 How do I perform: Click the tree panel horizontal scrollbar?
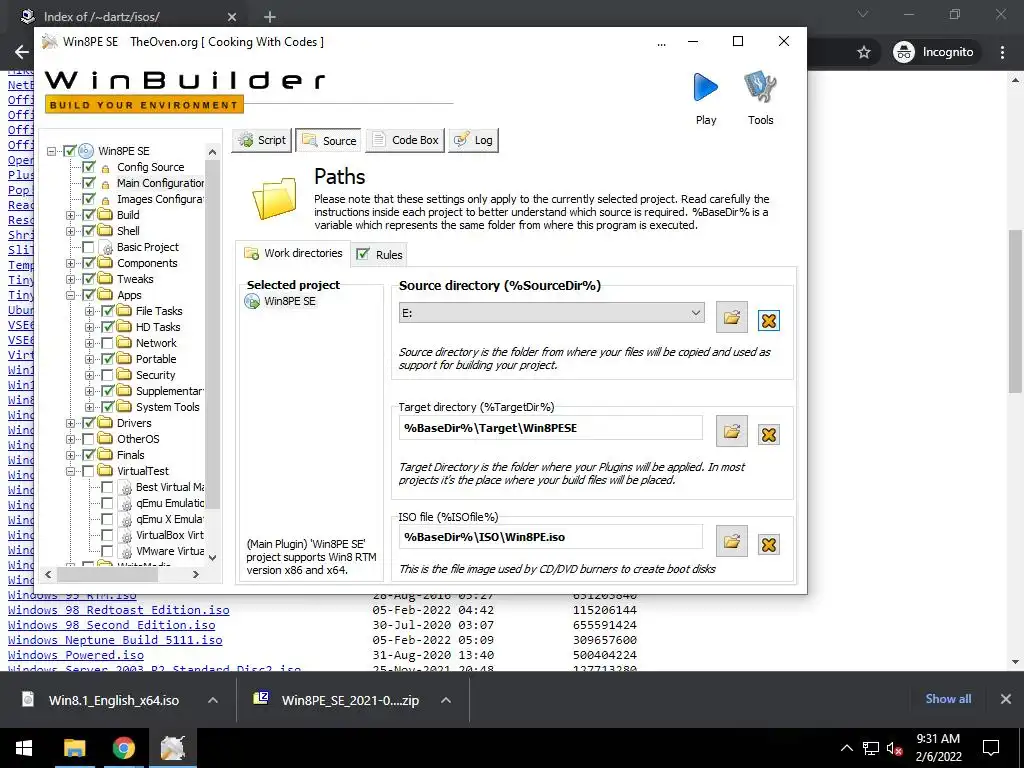tap(108, 574)
